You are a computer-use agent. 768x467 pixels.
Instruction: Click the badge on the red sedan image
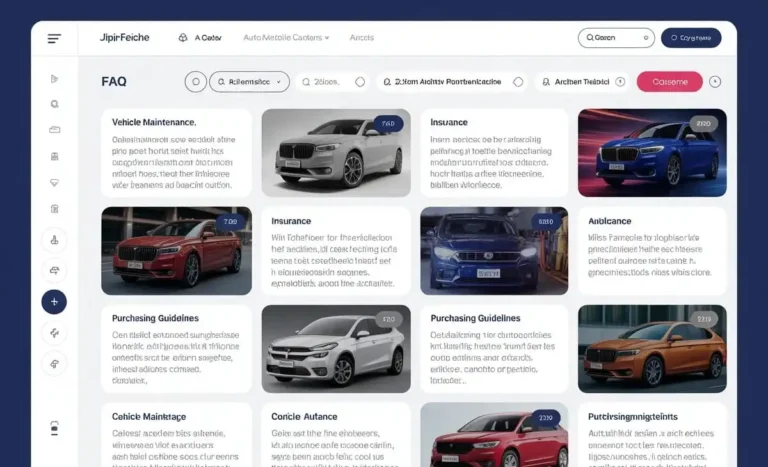(230, 222)
